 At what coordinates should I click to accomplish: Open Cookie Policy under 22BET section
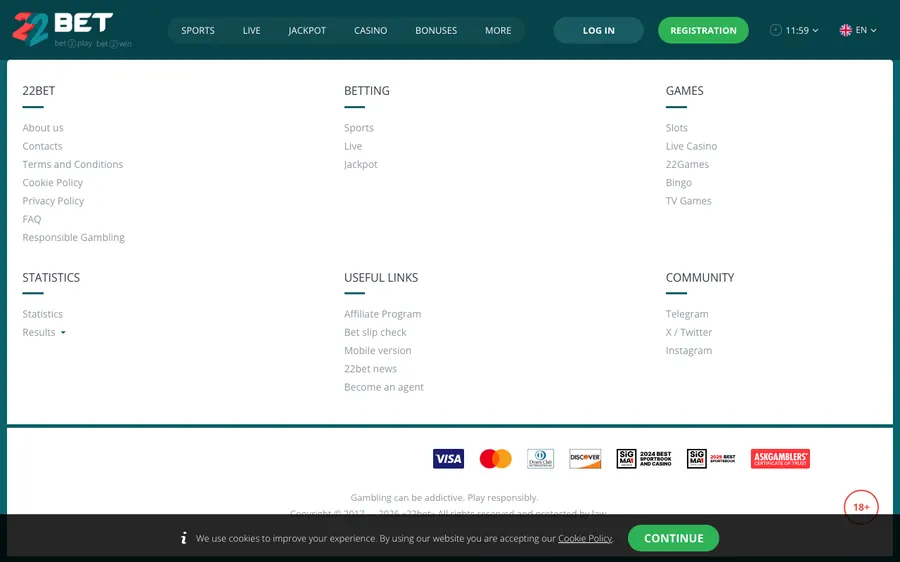tap(53, 183)
